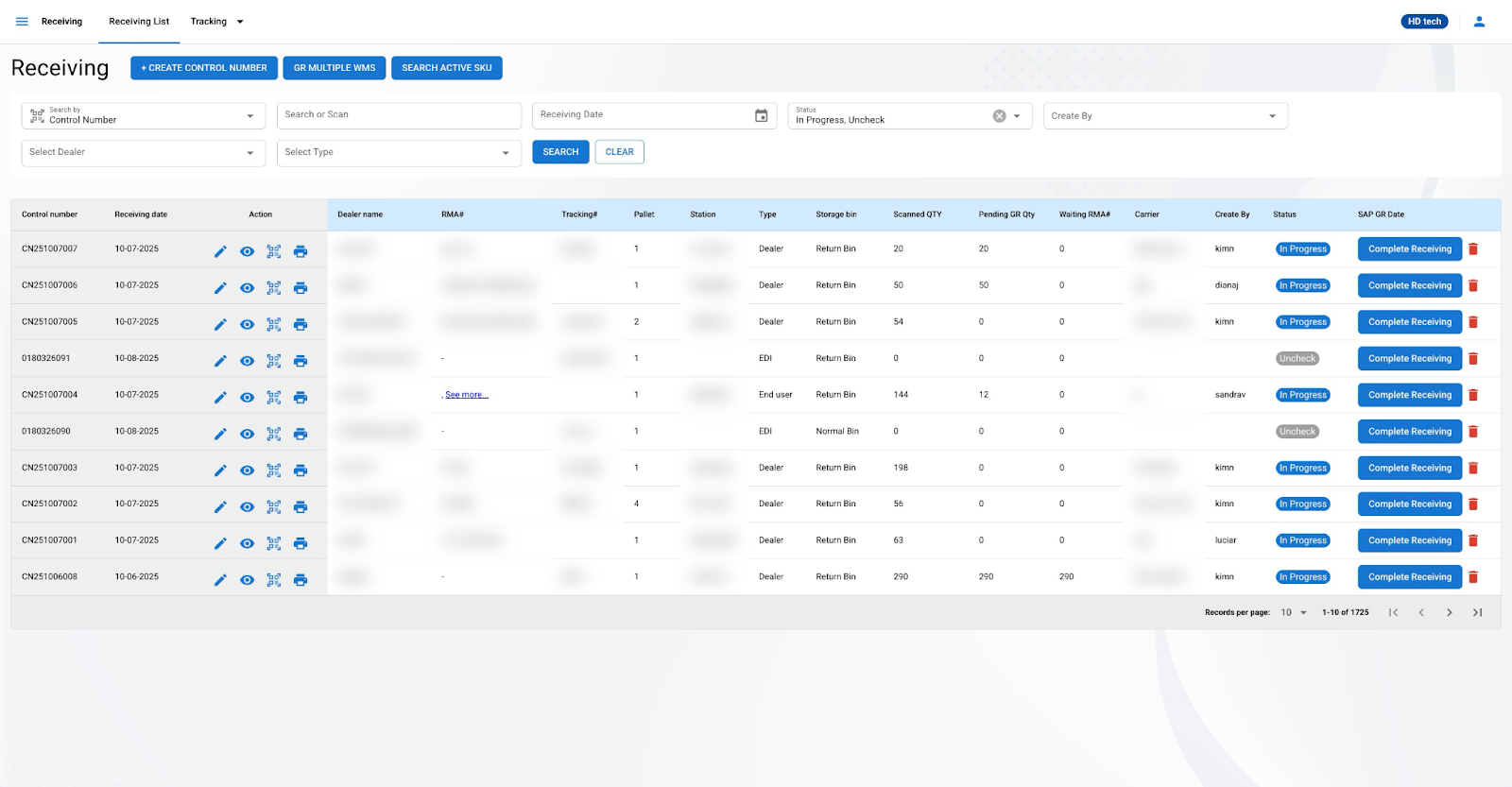Image resolution: width=1512 pixels, height=787 pixels.
Task: Click scan icon for CN251007006
Action: point(274,288)
